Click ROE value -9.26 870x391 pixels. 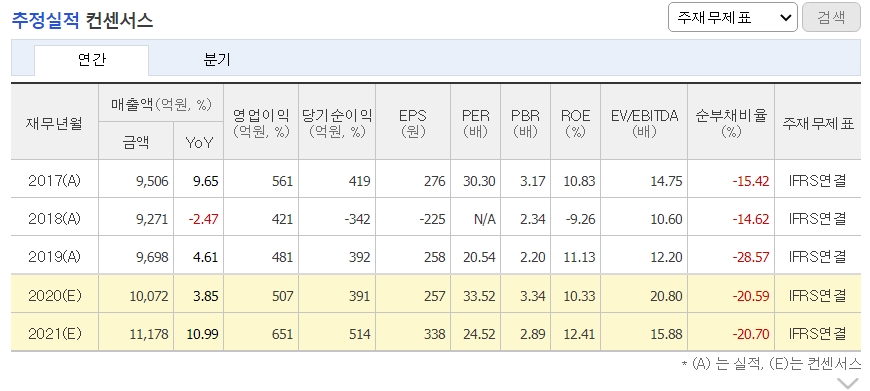tap(580, 219)
